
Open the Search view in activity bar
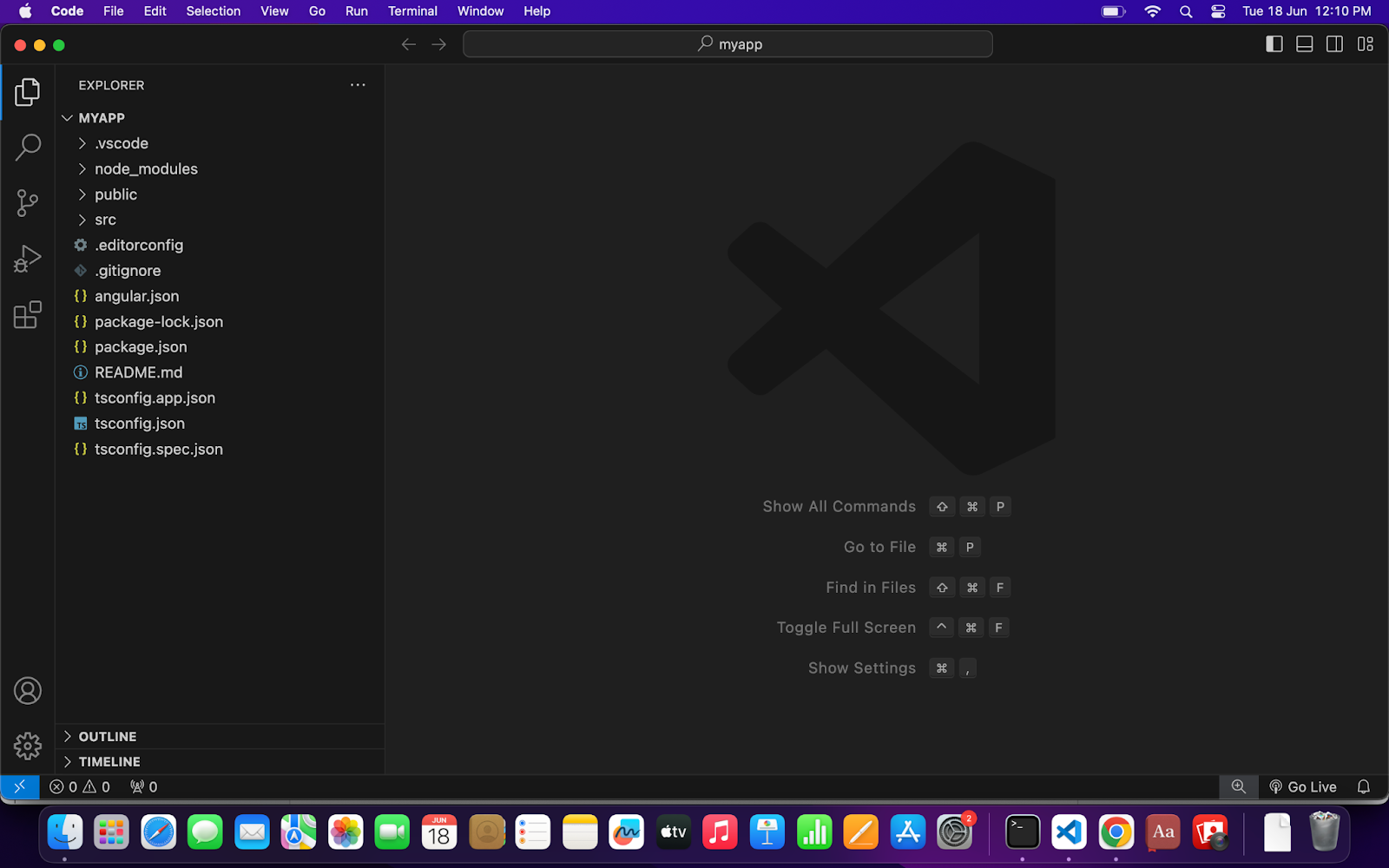28,148
